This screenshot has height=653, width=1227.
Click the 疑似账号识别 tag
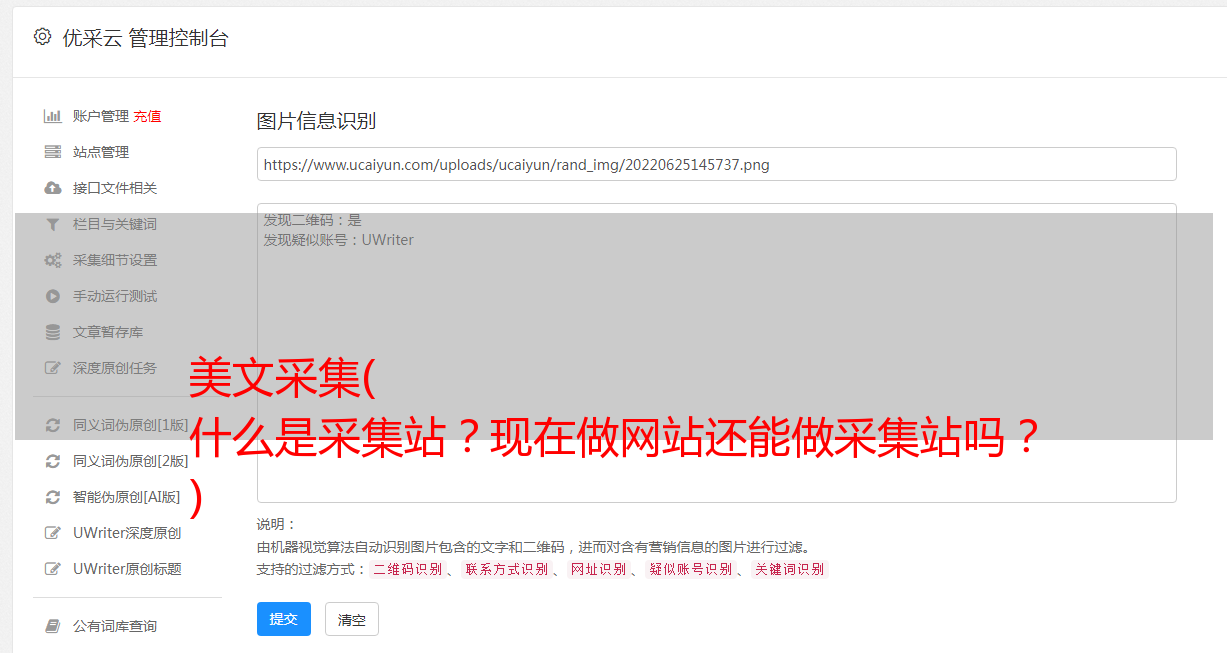(x=690, y=569)
